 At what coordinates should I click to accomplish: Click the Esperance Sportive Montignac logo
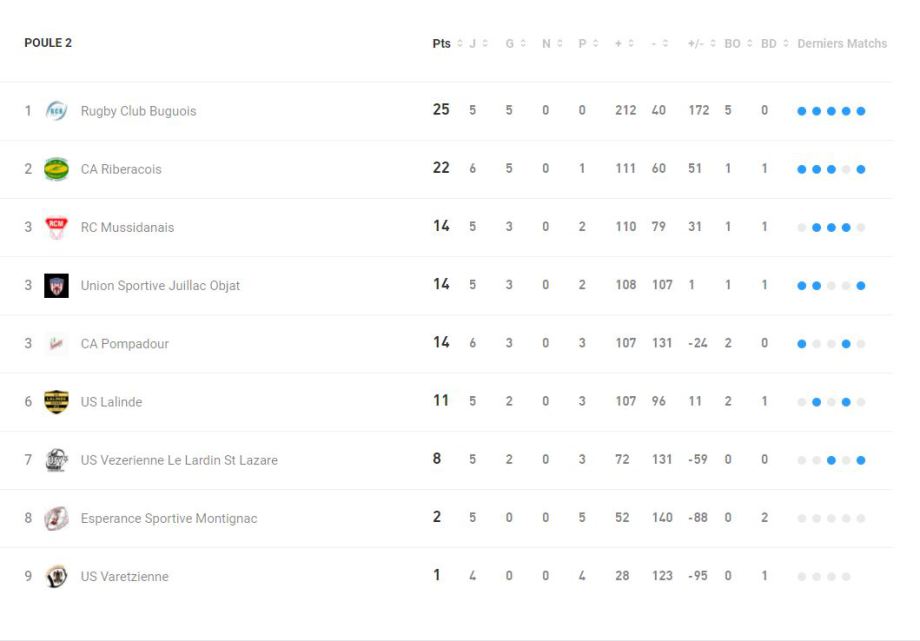tap(57, 518)
